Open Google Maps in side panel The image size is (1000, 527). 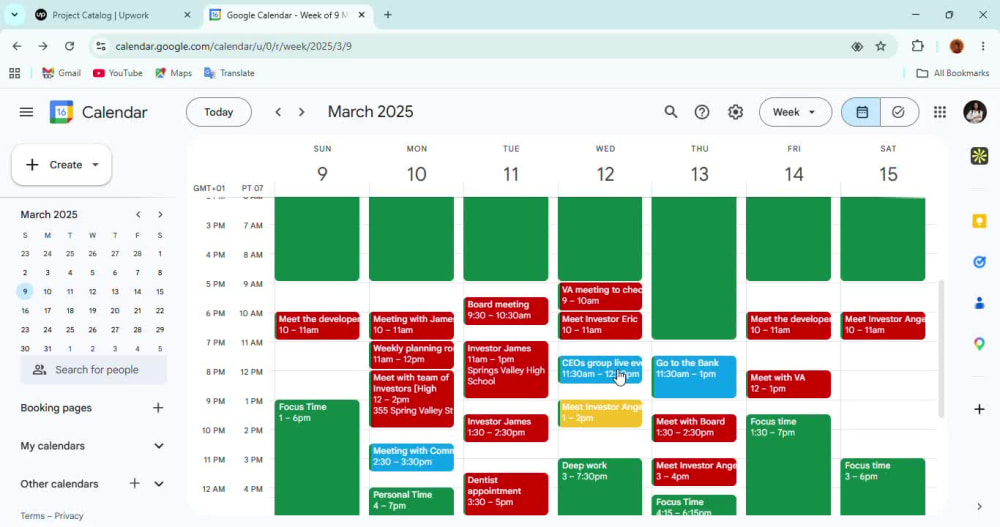point(979,344)
